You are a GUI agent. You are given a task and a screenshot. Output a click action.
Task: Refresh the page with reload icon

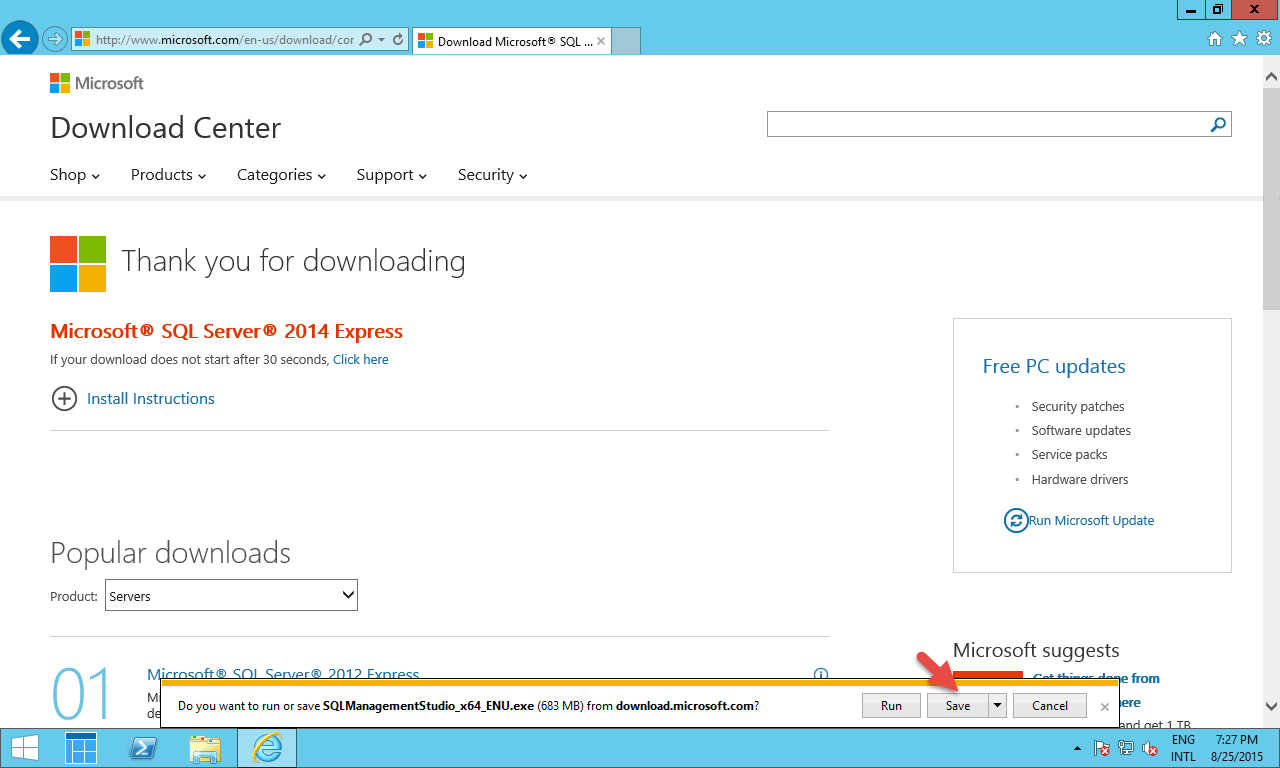tap(398, 40)
